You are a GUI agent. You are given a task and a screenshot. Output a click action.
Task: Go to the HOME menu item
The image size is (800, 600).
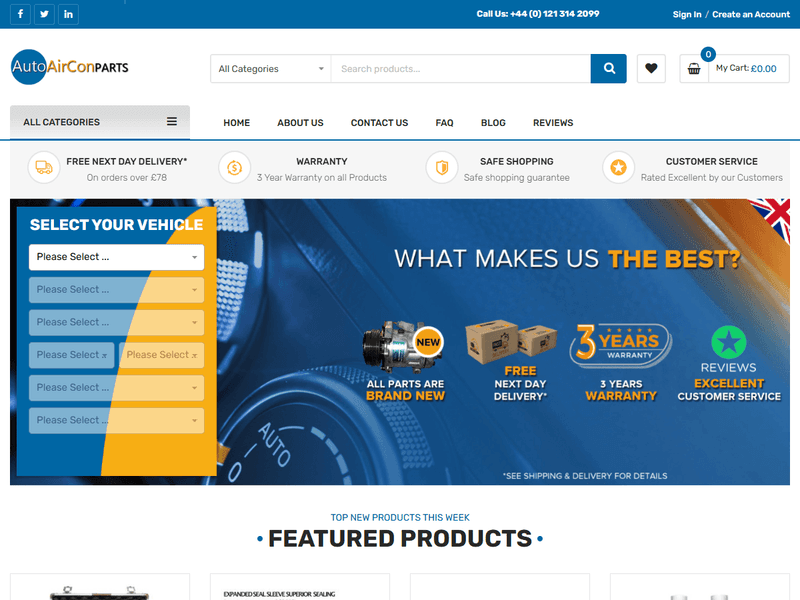[237, 123]
